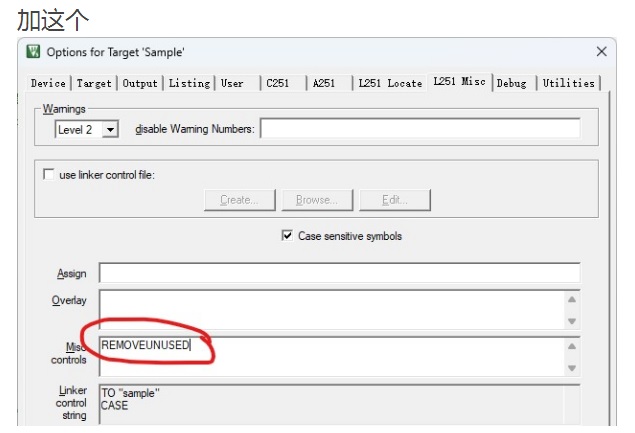Click the Misc controls REMOVEUNUSED field
635x433 pixels.
(x=331, y=356)
